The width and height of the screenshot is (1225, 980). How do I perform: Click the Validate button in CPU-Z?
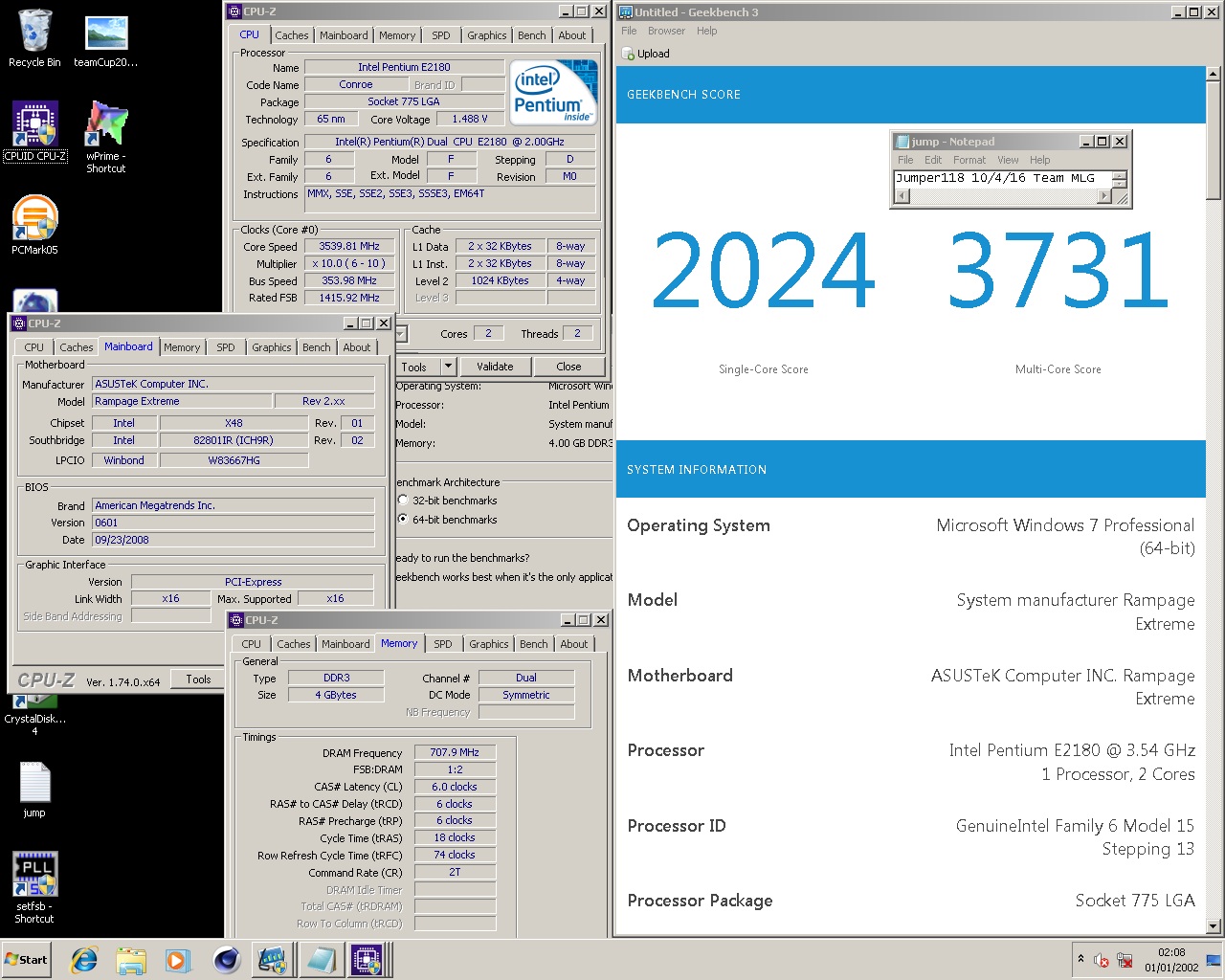pyautogui.click(x=495, y=367)
